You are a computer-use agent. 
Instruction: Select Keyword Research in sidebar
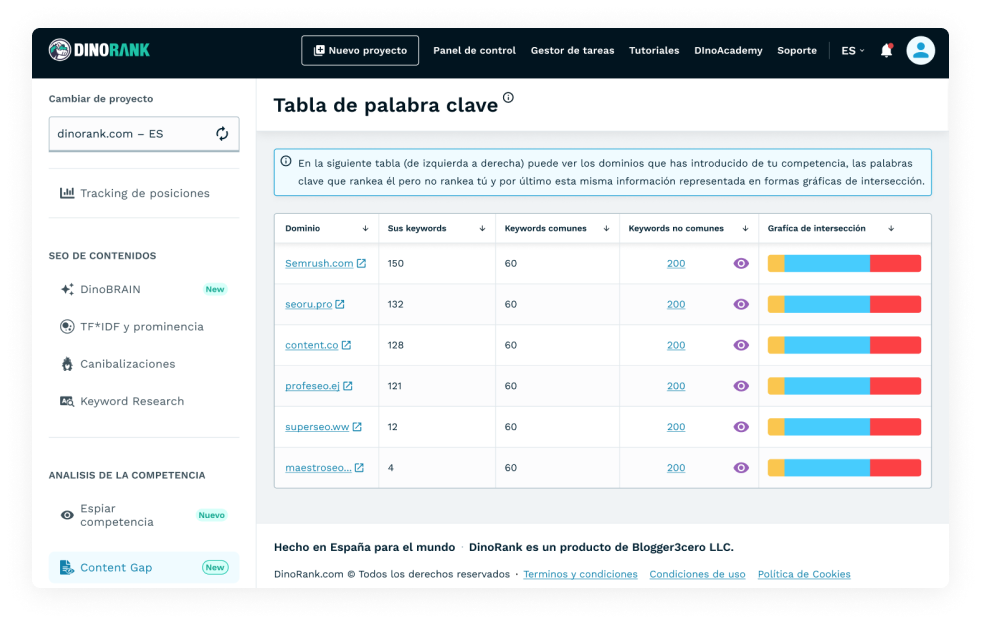131,401
